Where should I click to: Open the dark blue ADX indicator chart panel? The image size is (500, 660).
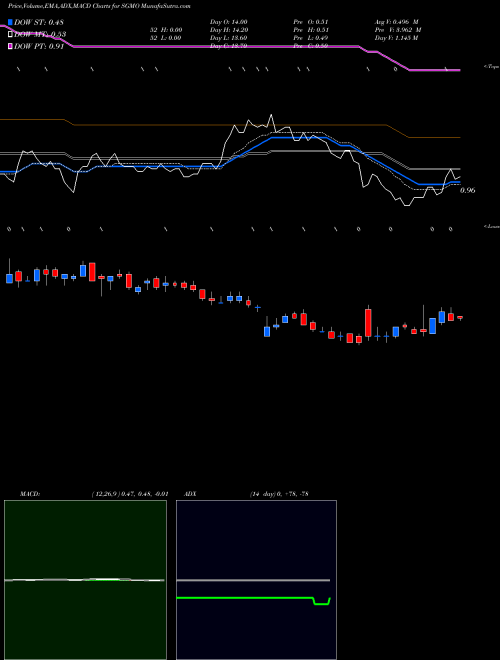[x=256, y=580]
